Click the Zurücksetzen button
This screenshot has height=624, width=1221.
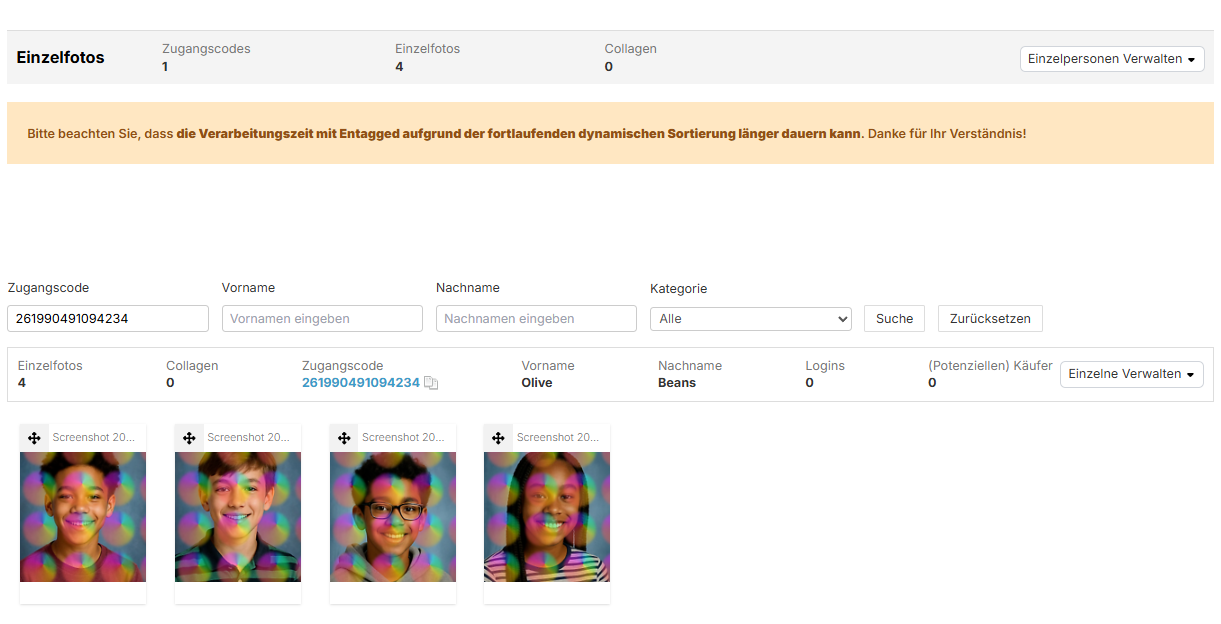pyautogui.click(x=990, y=319)
